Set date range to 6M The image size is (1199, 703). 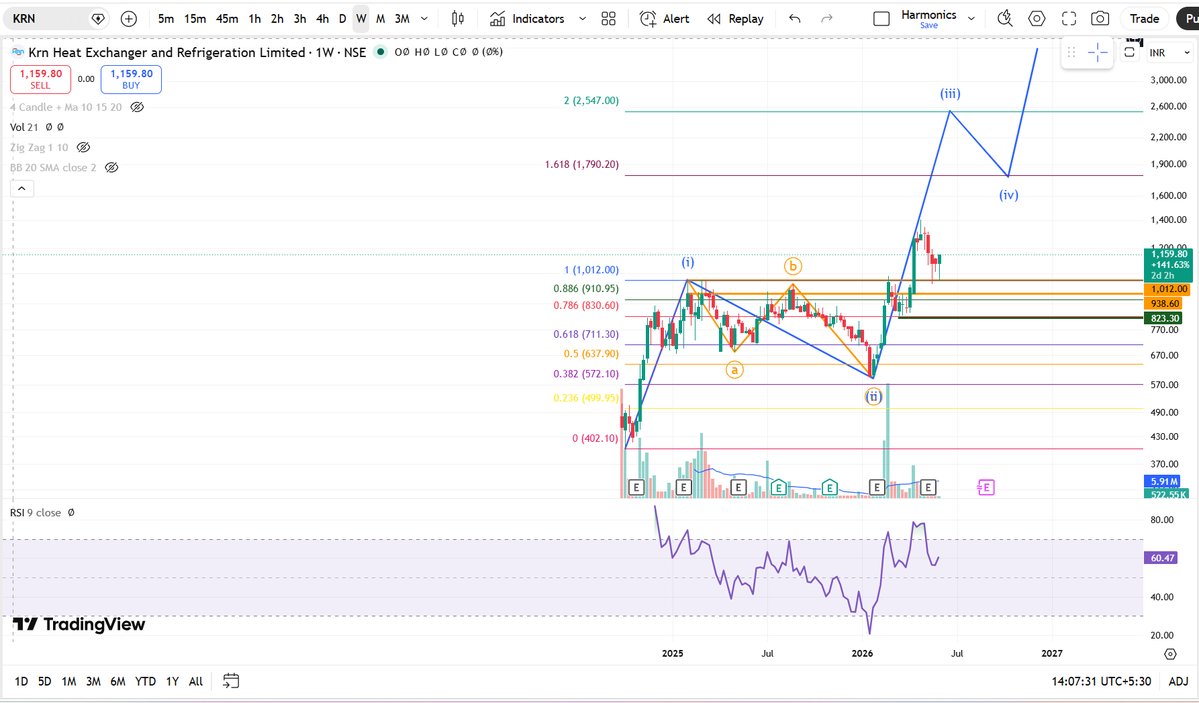pos(118,681)
